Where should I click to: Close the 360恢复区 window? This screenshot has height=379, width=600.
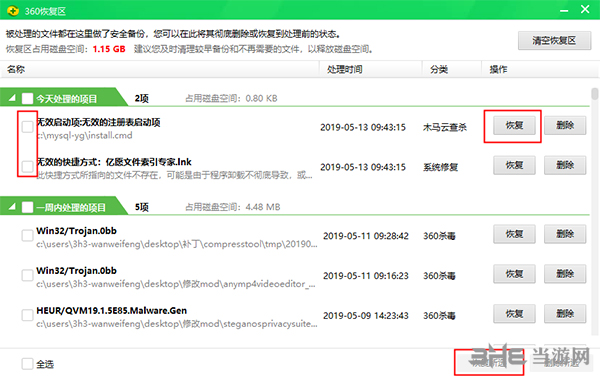(585, 9)
